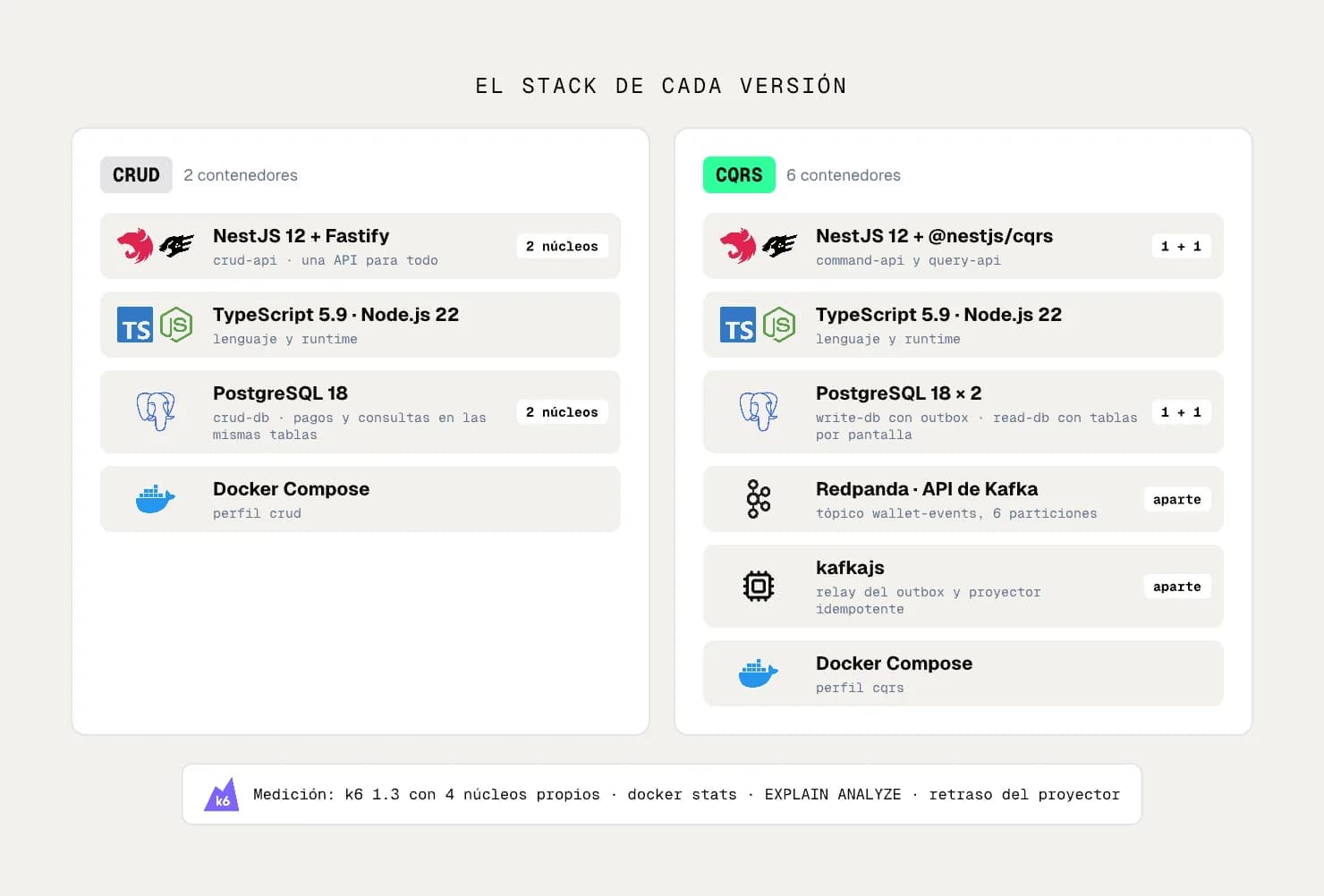Screen dimensions: 1324x896
Task: Click the subtitle command-api y query-api
Action: (908, 260)
